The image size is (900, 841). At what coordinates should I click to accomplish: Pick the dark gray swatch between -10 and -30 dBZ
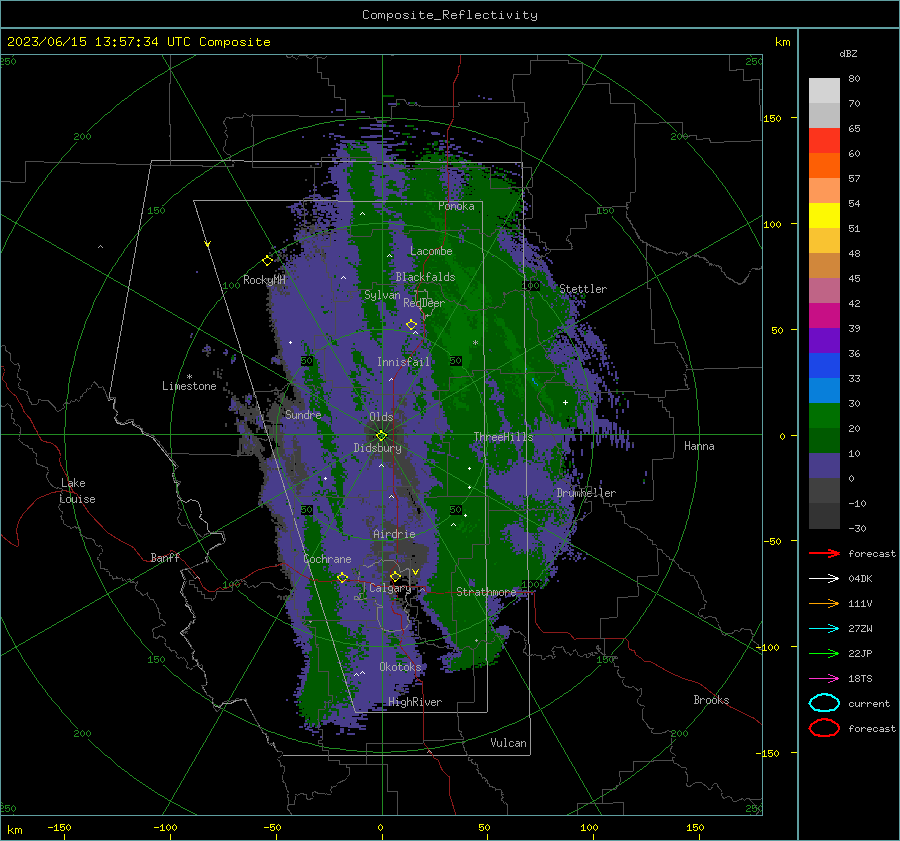(x=824, y=515)
